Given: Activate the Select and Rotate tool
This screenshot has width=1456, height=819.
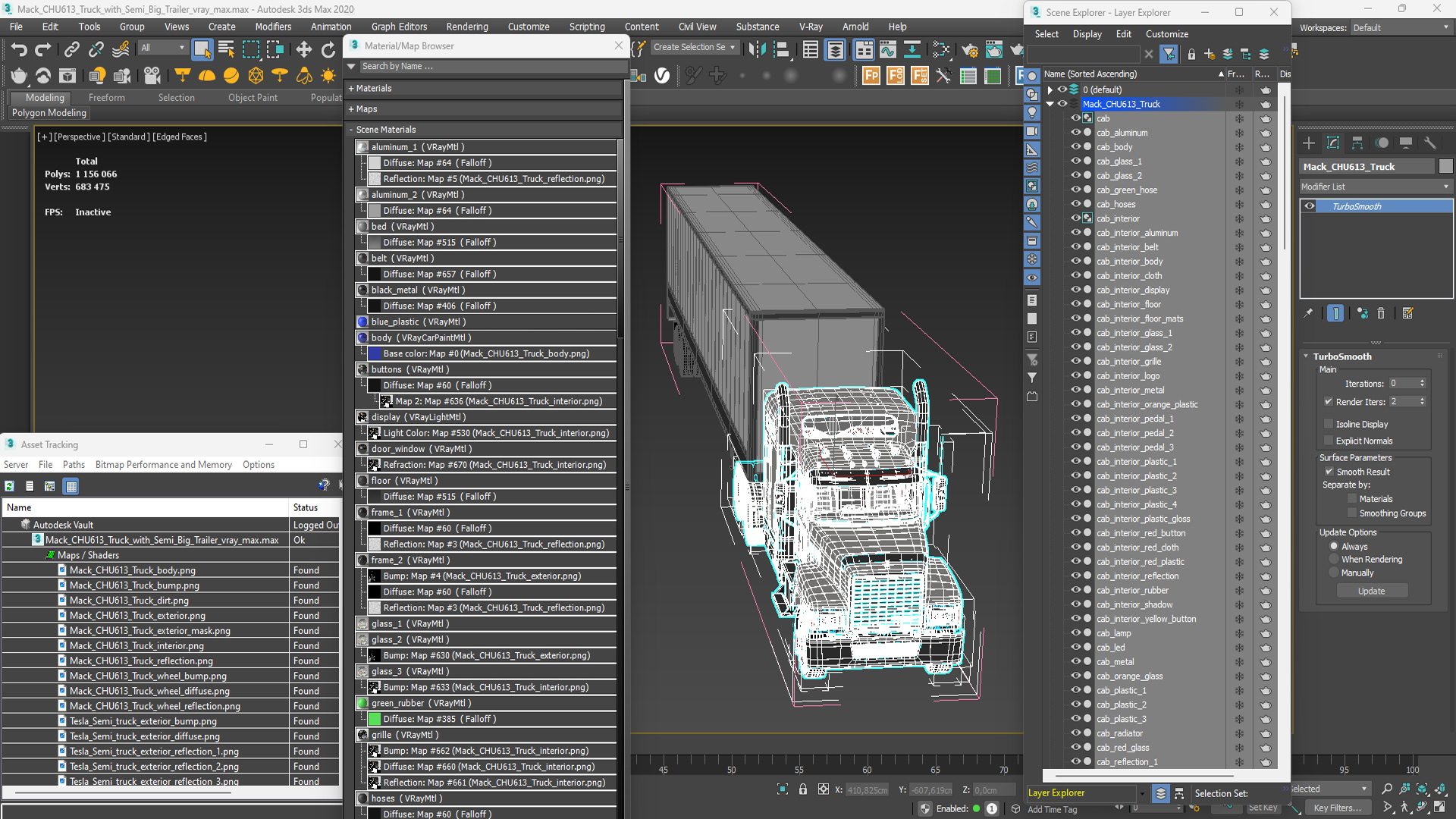Looking at the screenshot, I should [328, 50].
